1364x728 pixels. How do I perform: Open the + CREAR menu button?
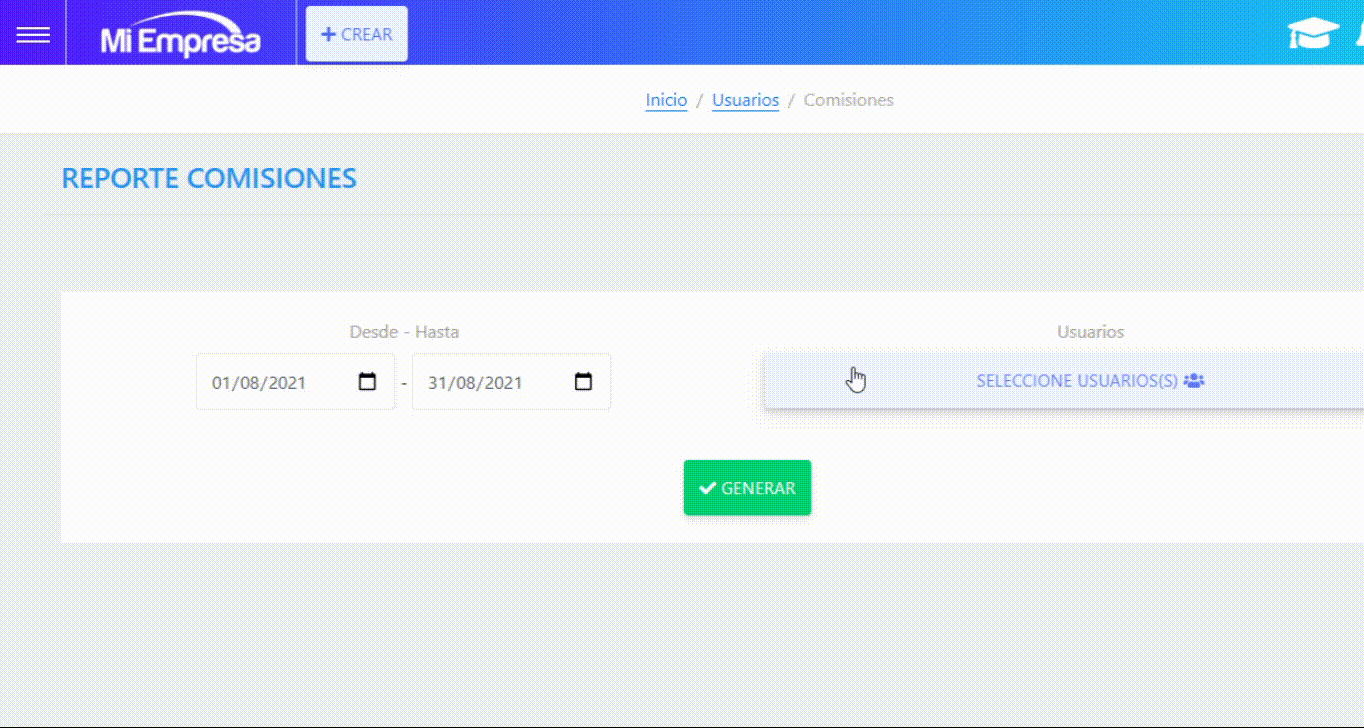click(356, 34)
